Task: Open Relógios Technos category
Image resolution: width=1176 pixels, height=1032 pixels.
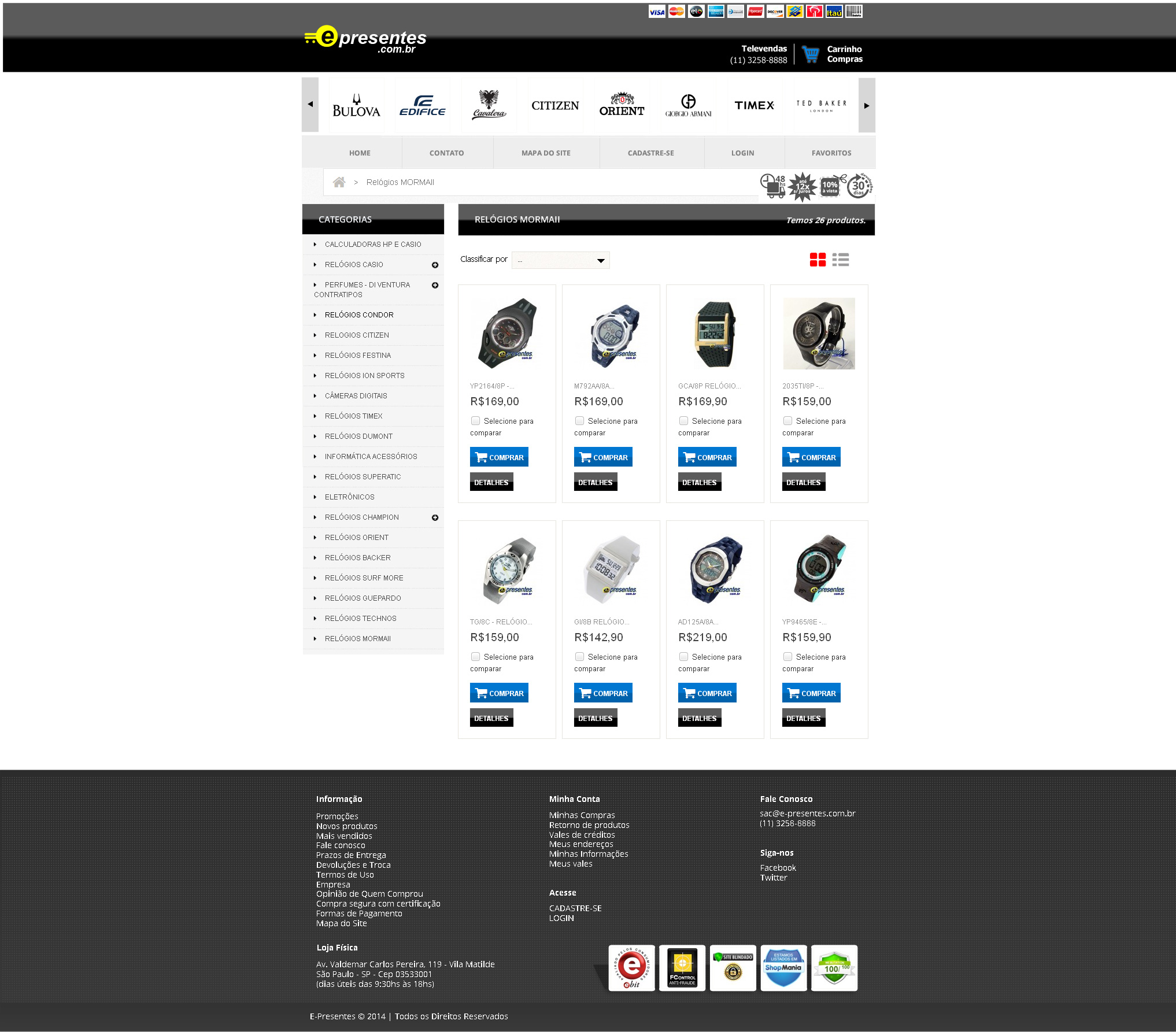Action: point(361,619)
